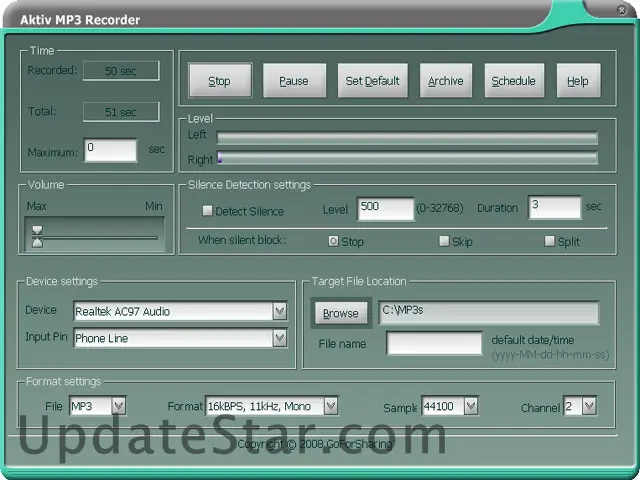Screen dimensions: 640x480
Task: Click the Total time value 51 sec
Action: [121, 112]
